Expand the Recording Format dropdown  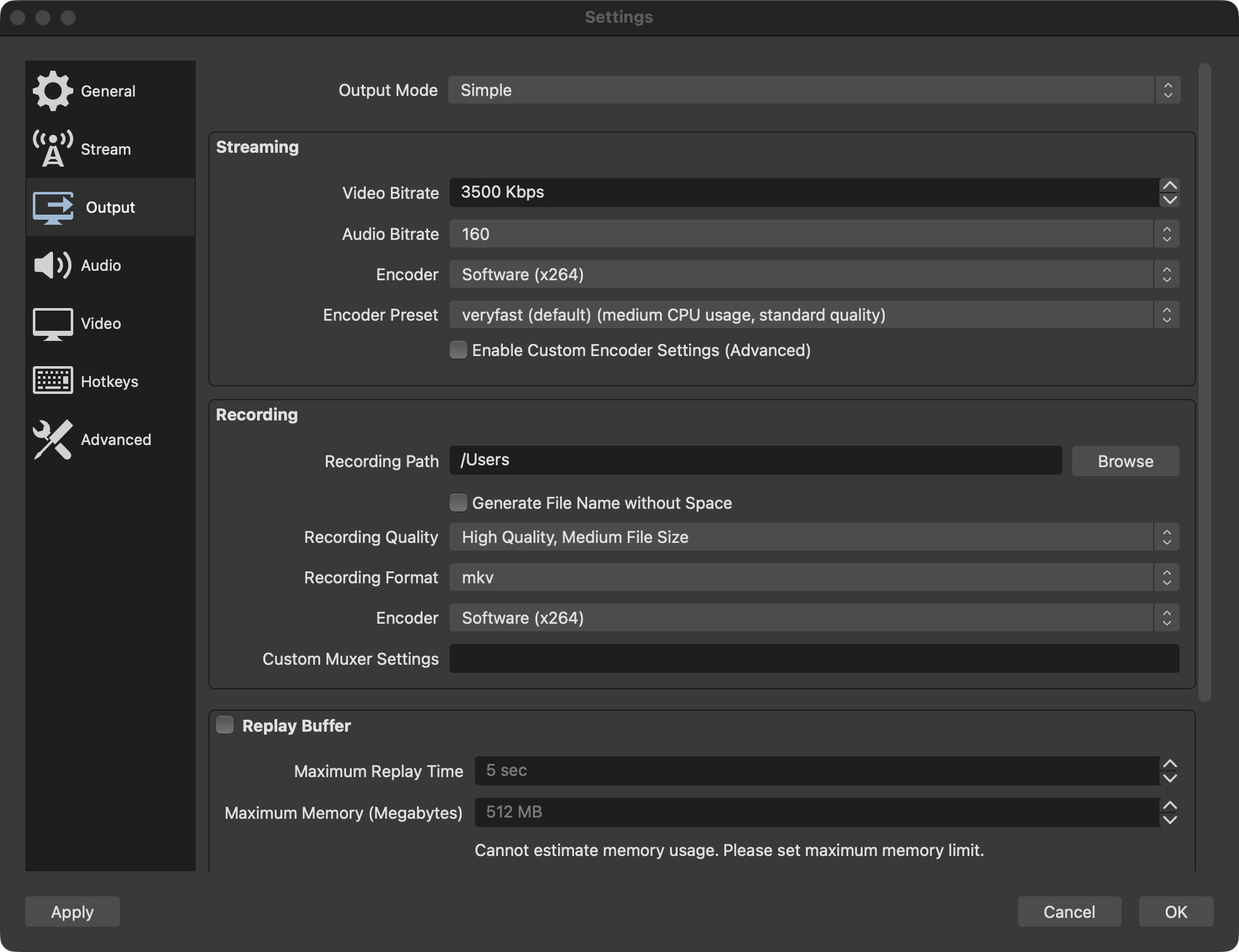[x=813, y=578]
